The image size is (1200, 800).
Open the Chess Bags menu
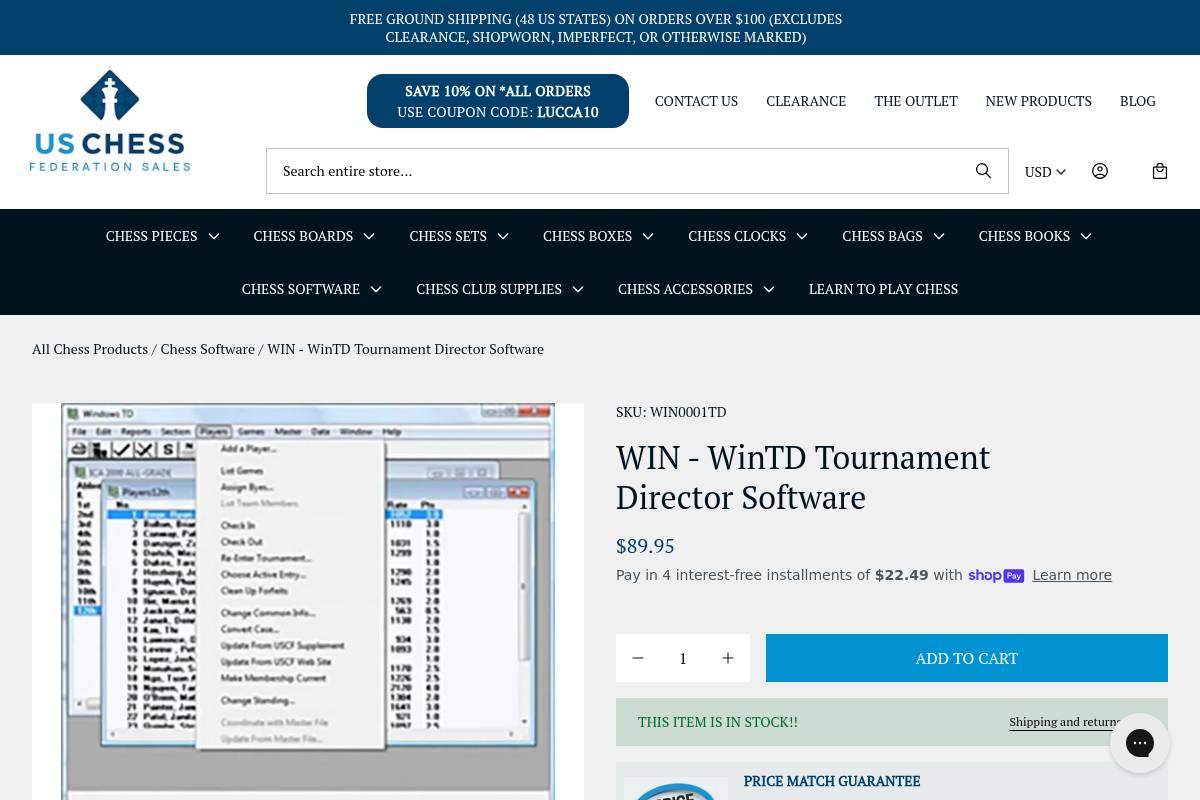(882, 236)
